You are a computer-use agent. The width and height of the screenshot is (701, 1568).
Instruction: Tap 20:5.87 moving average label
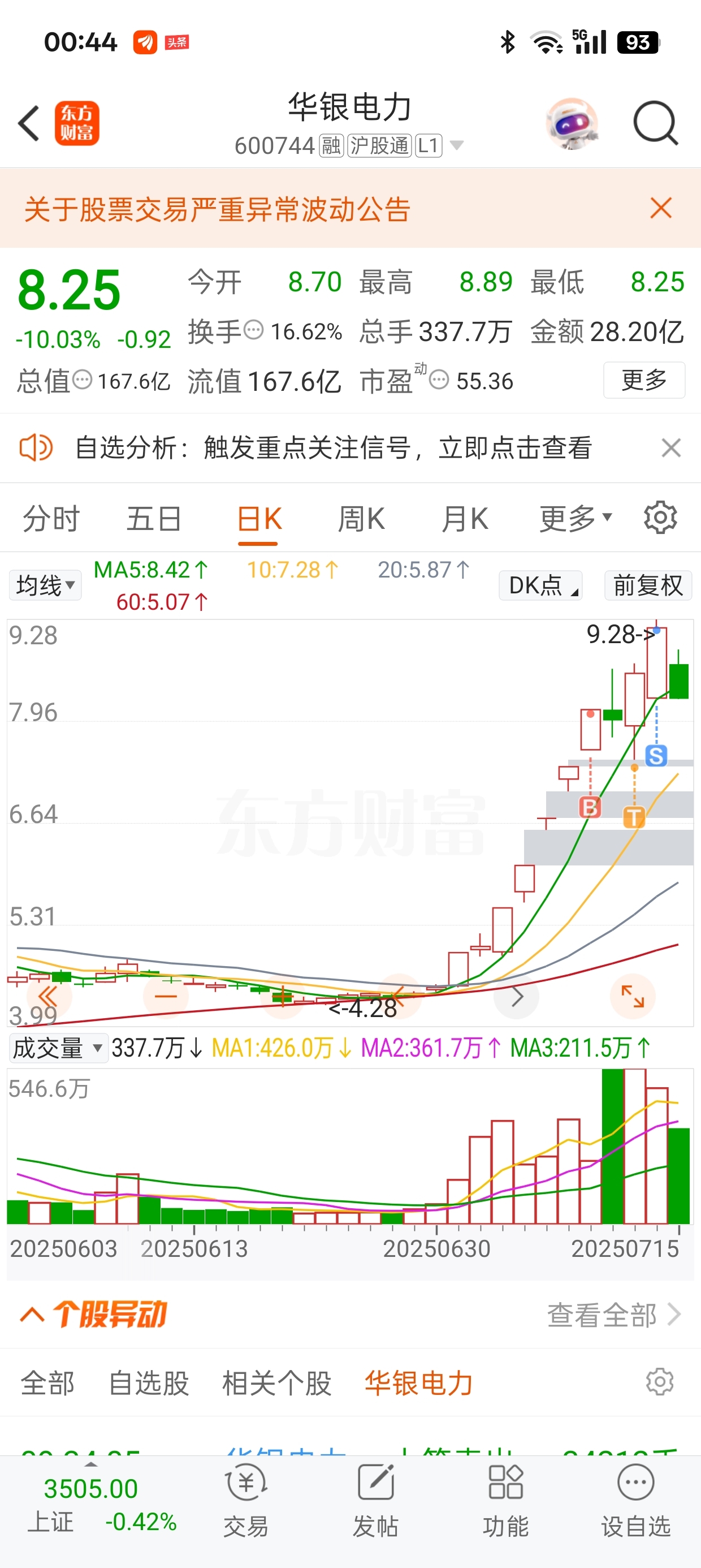pyautogui.click(x=423, y=570)
